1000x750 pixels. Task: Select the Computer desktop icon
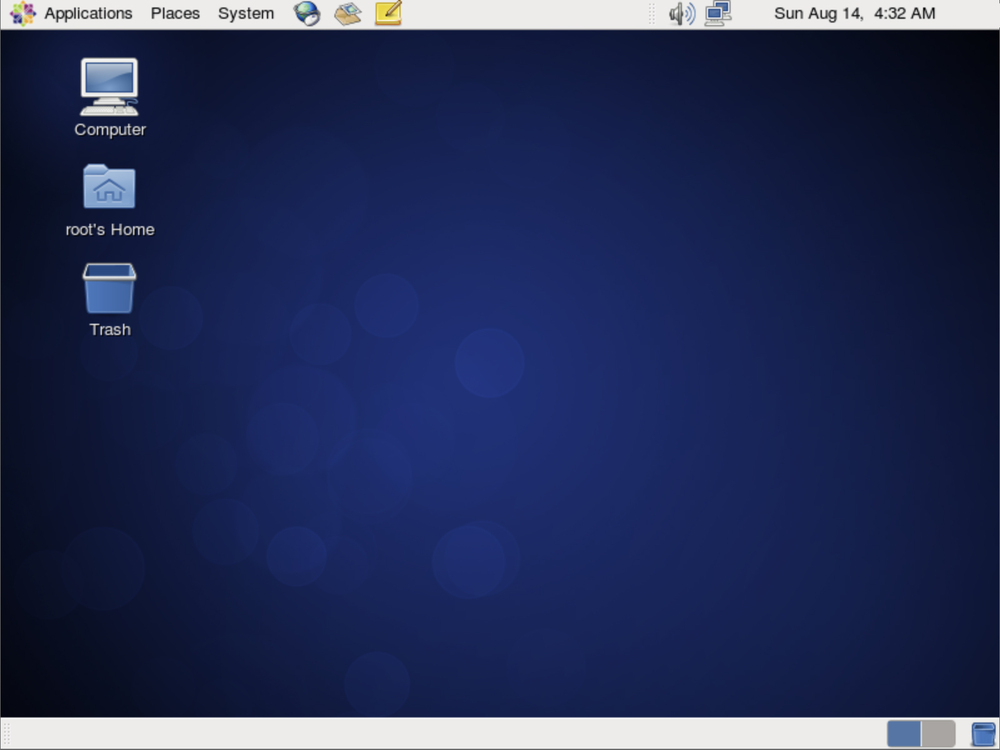[109, 87]
